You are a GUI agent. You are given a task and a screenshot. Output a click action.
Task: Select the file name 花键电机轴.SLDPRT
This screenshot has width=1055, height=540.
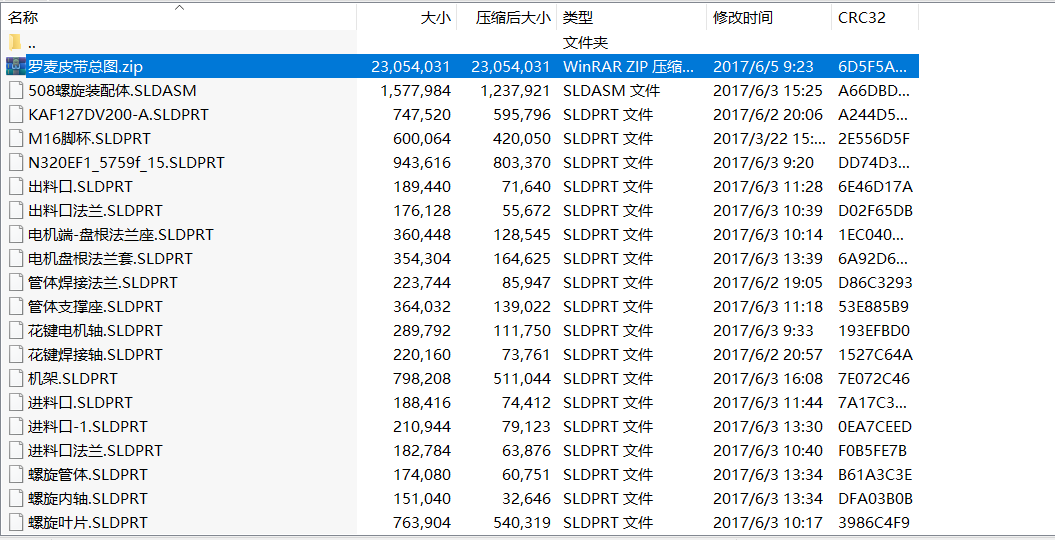tap(95, 330)
